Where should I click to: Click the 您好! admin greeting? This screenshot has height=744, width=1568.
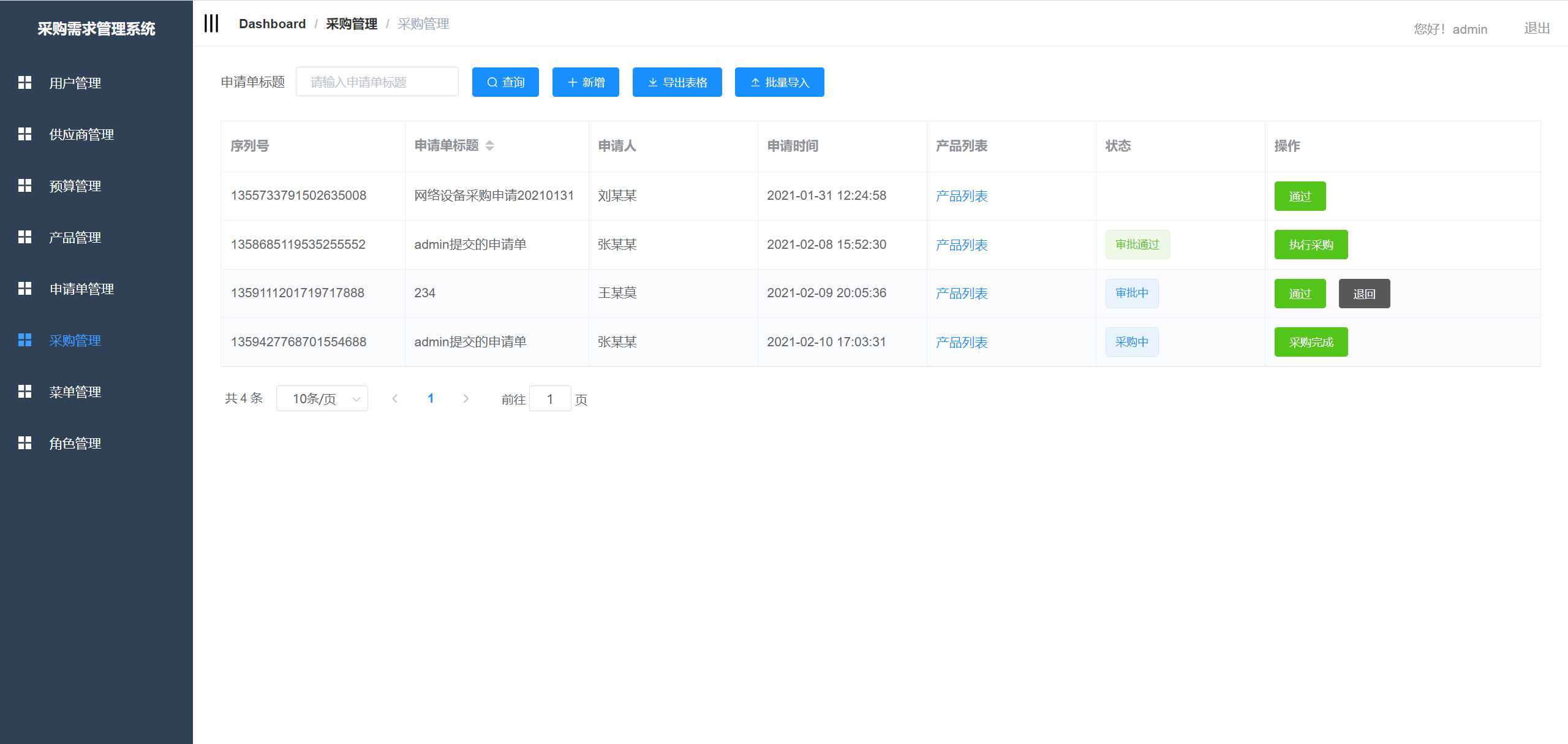(1450, 29)
